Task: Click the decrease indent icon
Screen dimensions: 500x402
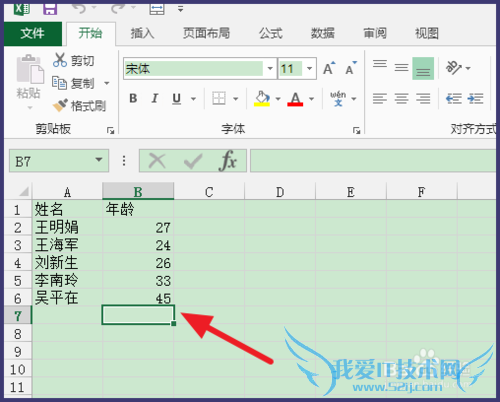Action: [454, 98]
